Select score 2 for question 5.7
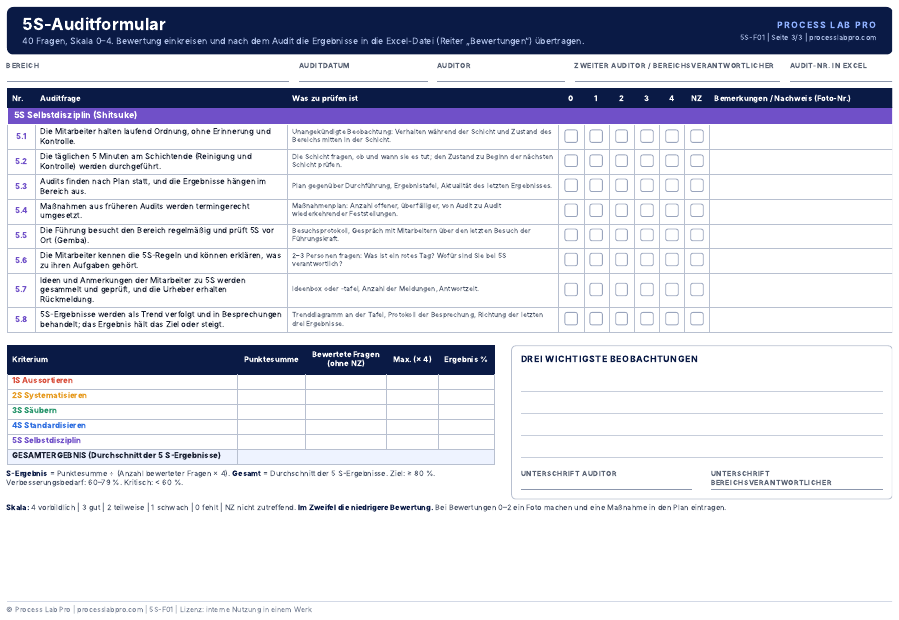This screenshot has height=620, width=899. click(x=621, y=290)
